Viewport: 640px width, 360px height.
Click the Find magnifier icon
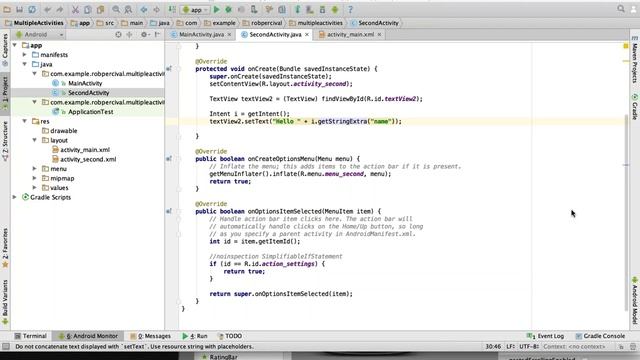(x=116, y=9)
